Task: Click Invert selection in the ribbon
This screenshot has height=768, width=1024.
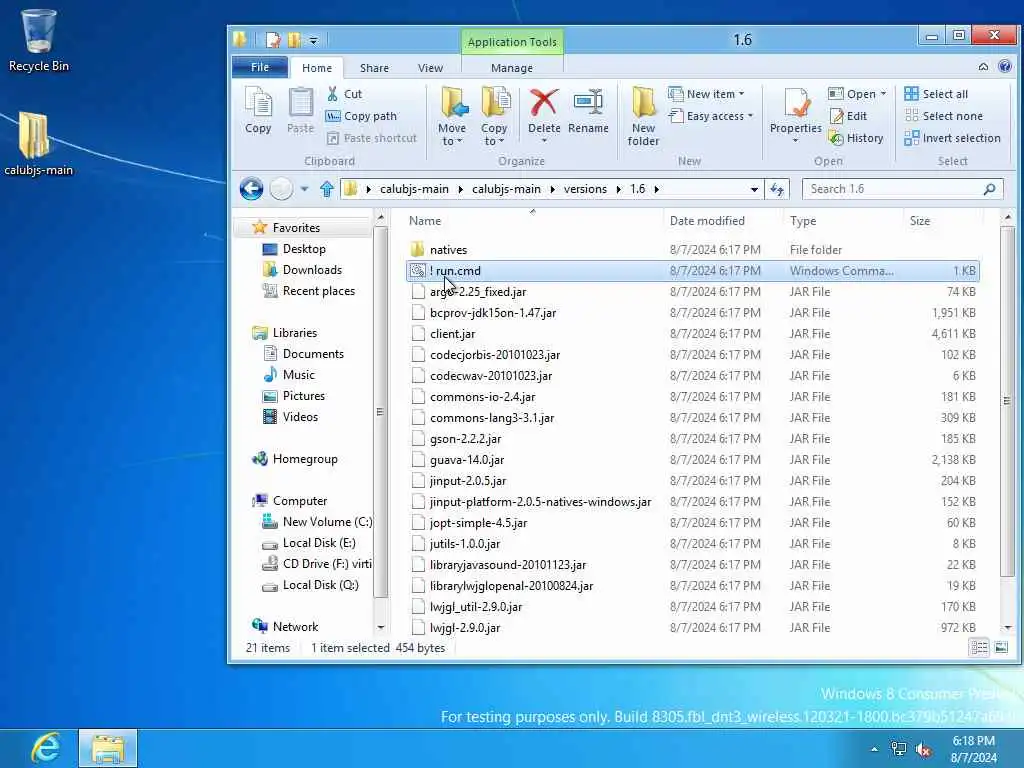Action: coord(952,138)
